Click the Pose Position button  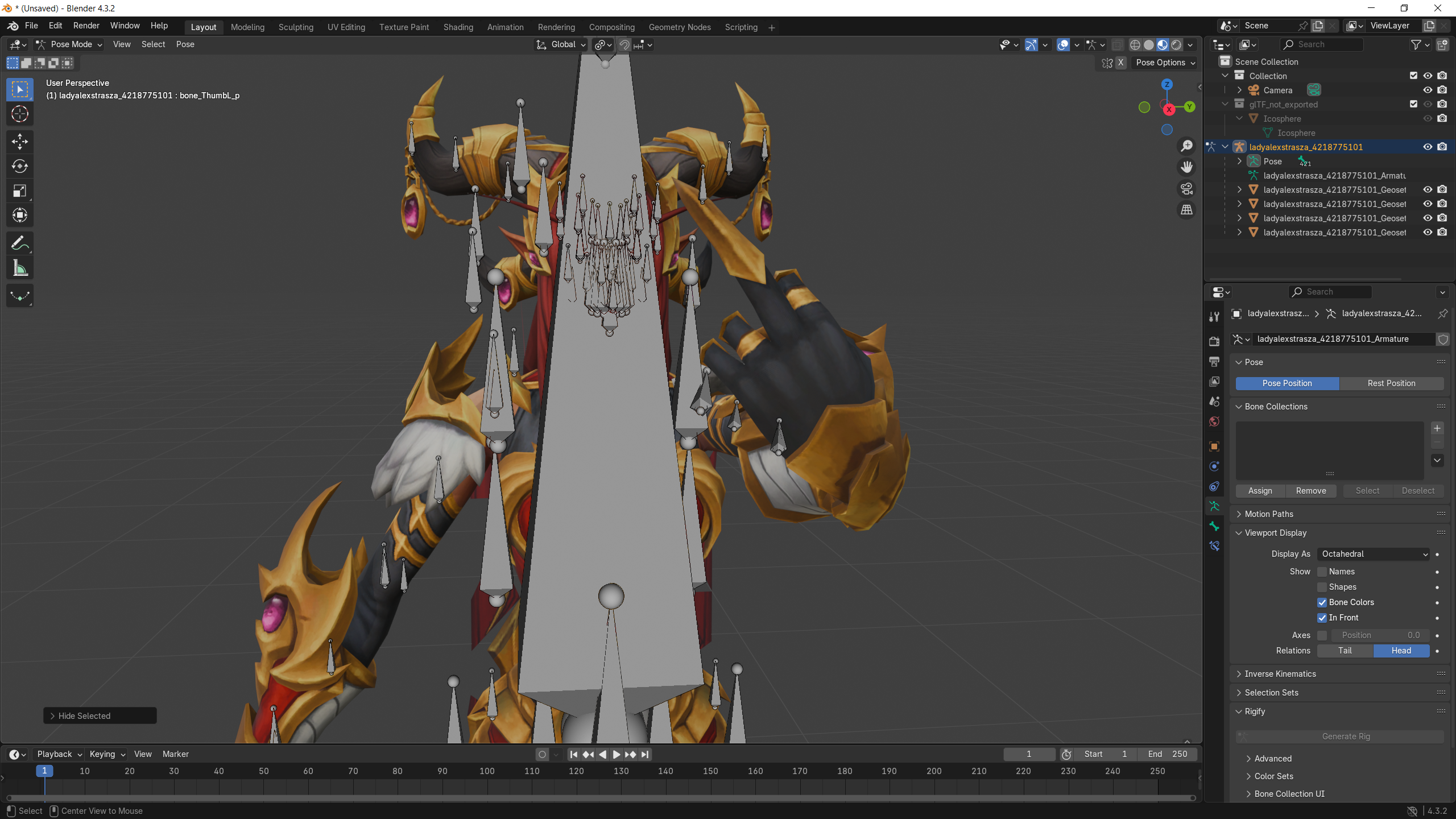(1287, 383)
